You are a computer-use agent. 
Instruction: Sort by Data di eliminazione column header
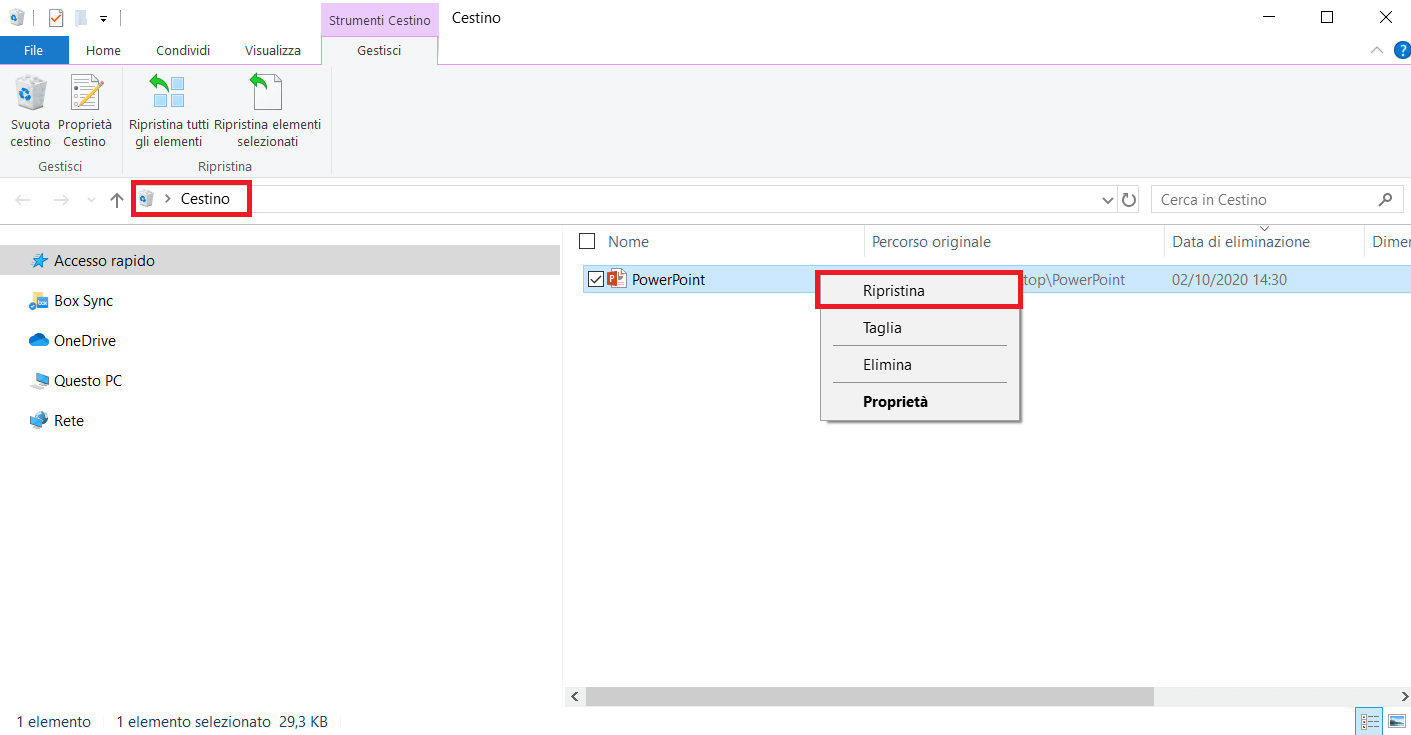[x=1241, y=242]
